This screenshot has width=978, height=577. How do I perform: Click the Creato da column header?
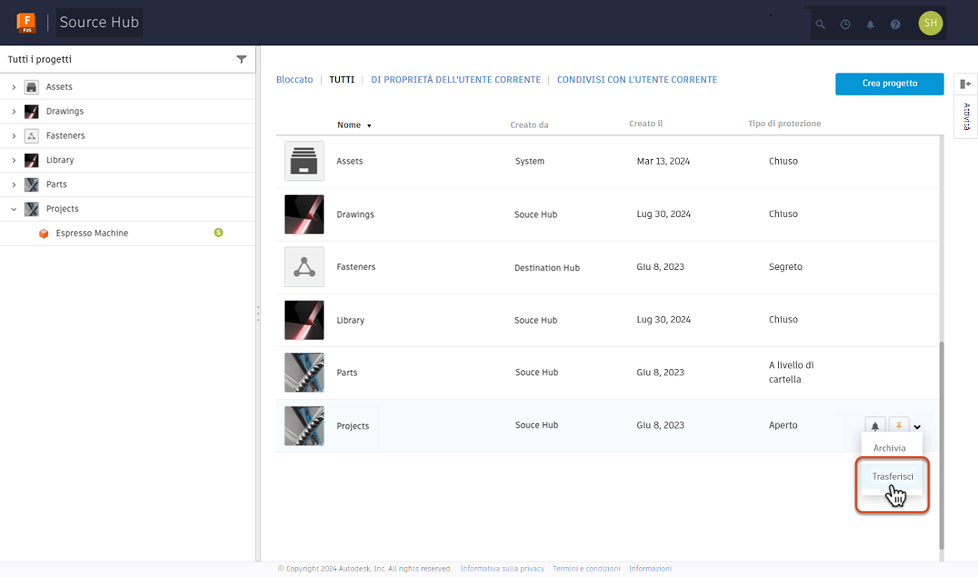coord(529,125)
